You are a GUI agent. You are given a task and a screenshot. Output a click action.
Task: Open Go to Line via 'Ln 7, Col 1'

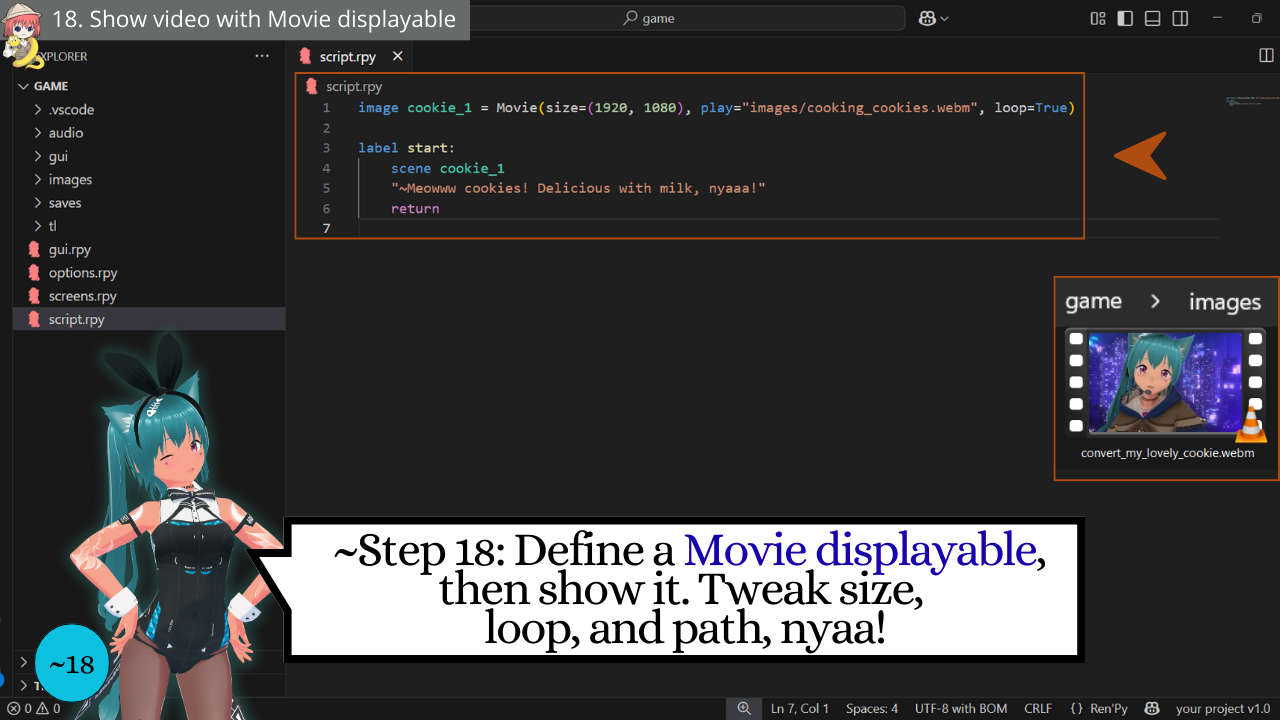(x=800, y=708)
